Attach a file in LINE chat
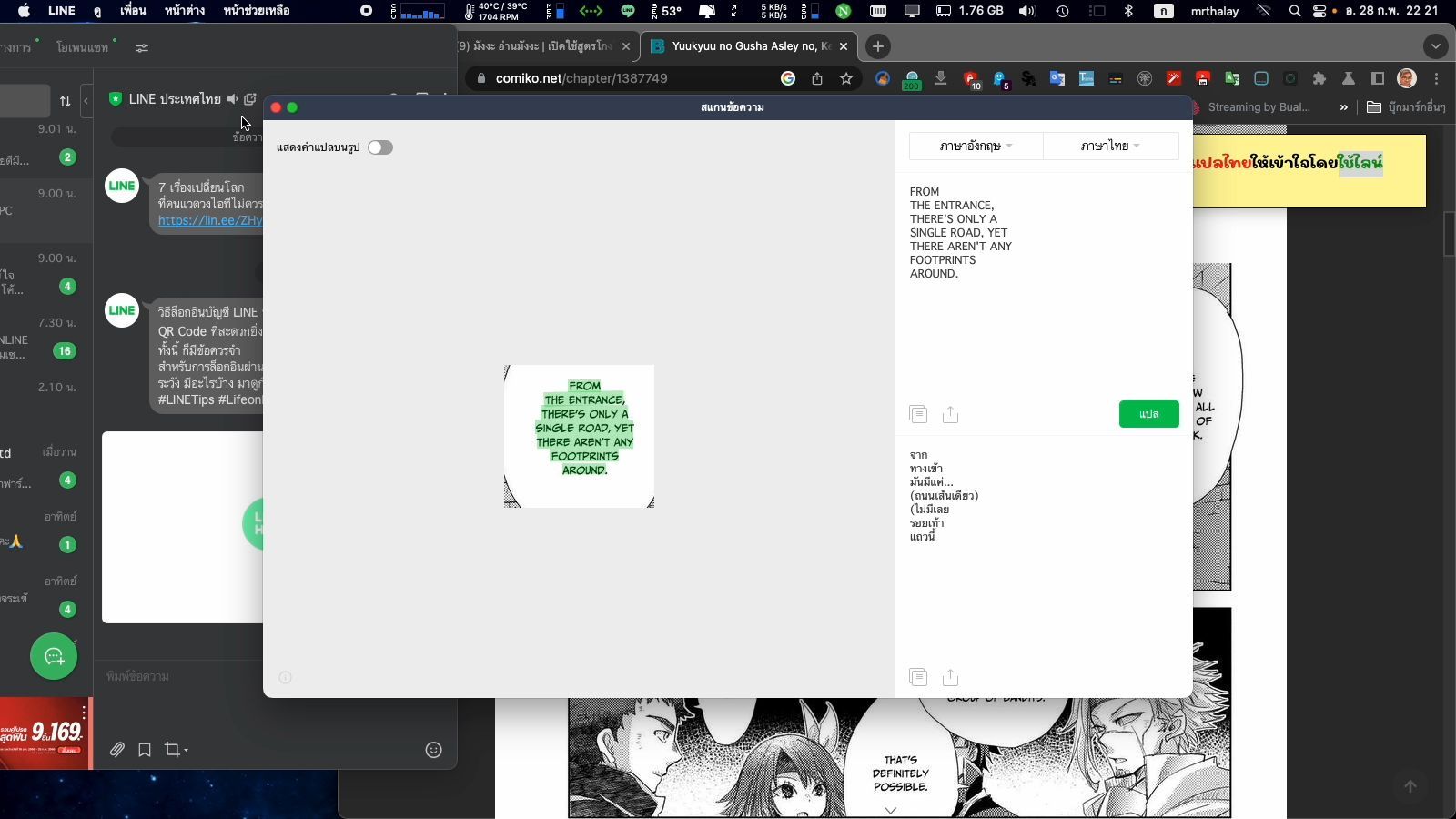1456x819 pixels. coord(117,750)
